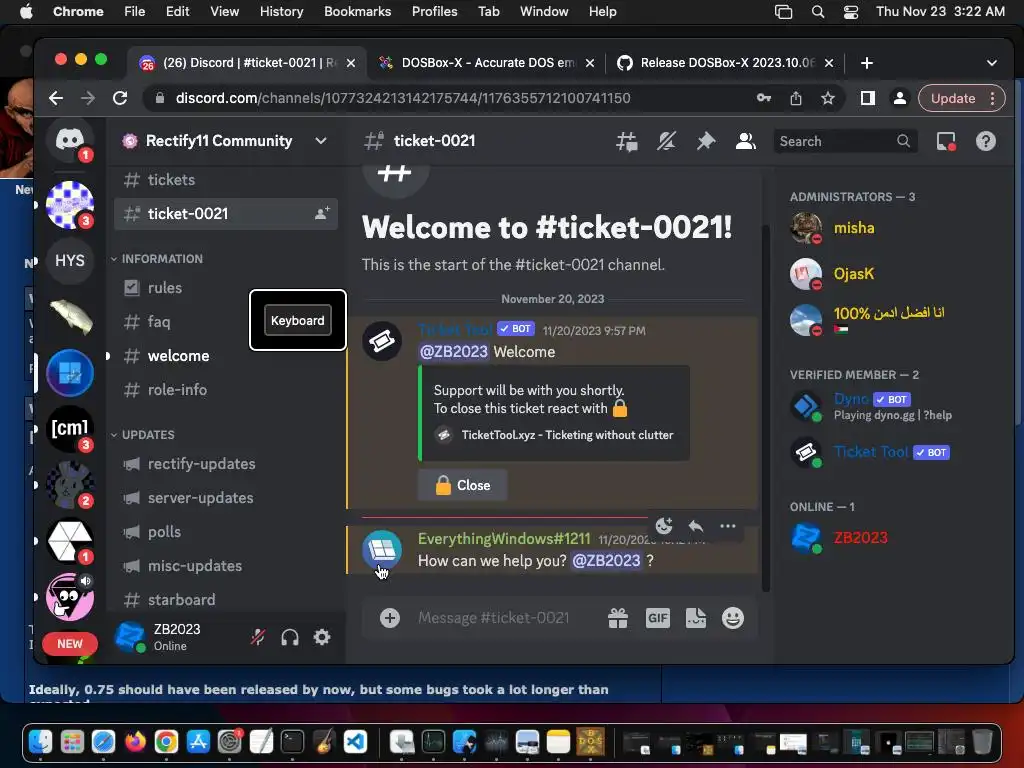The width and height of the screenshot is (1024, 768).
Task: Open the [cm] server icon
Action: click(x=70, y=428)
